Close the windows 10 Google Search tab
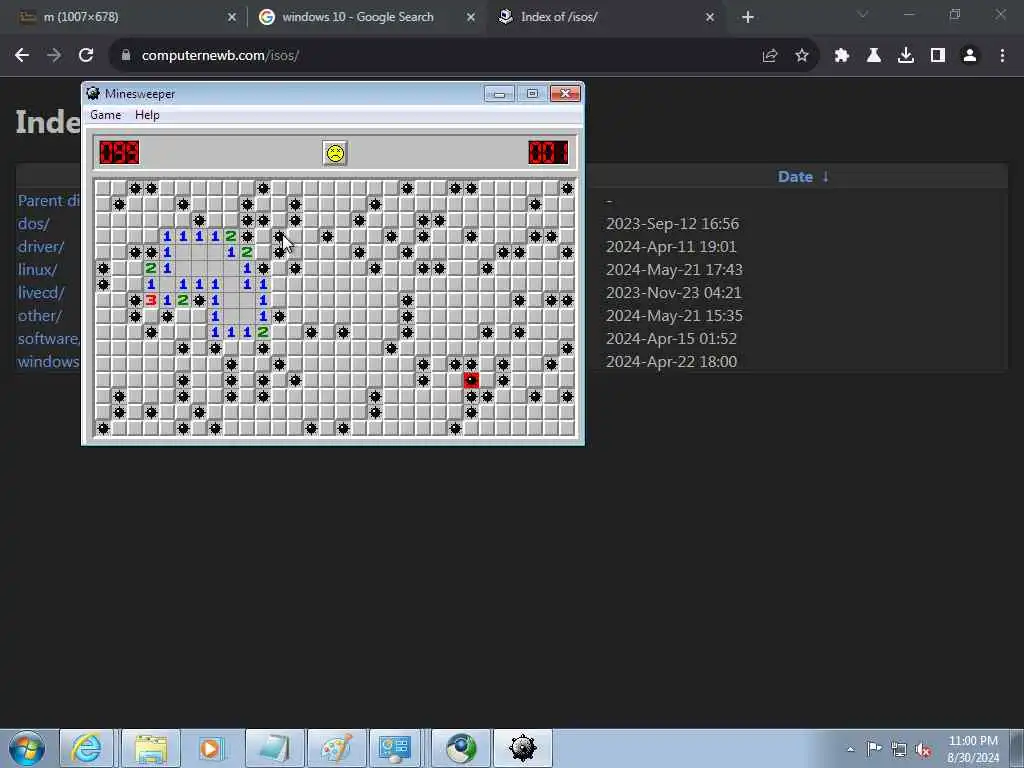1024x768 pixels. 471,17
